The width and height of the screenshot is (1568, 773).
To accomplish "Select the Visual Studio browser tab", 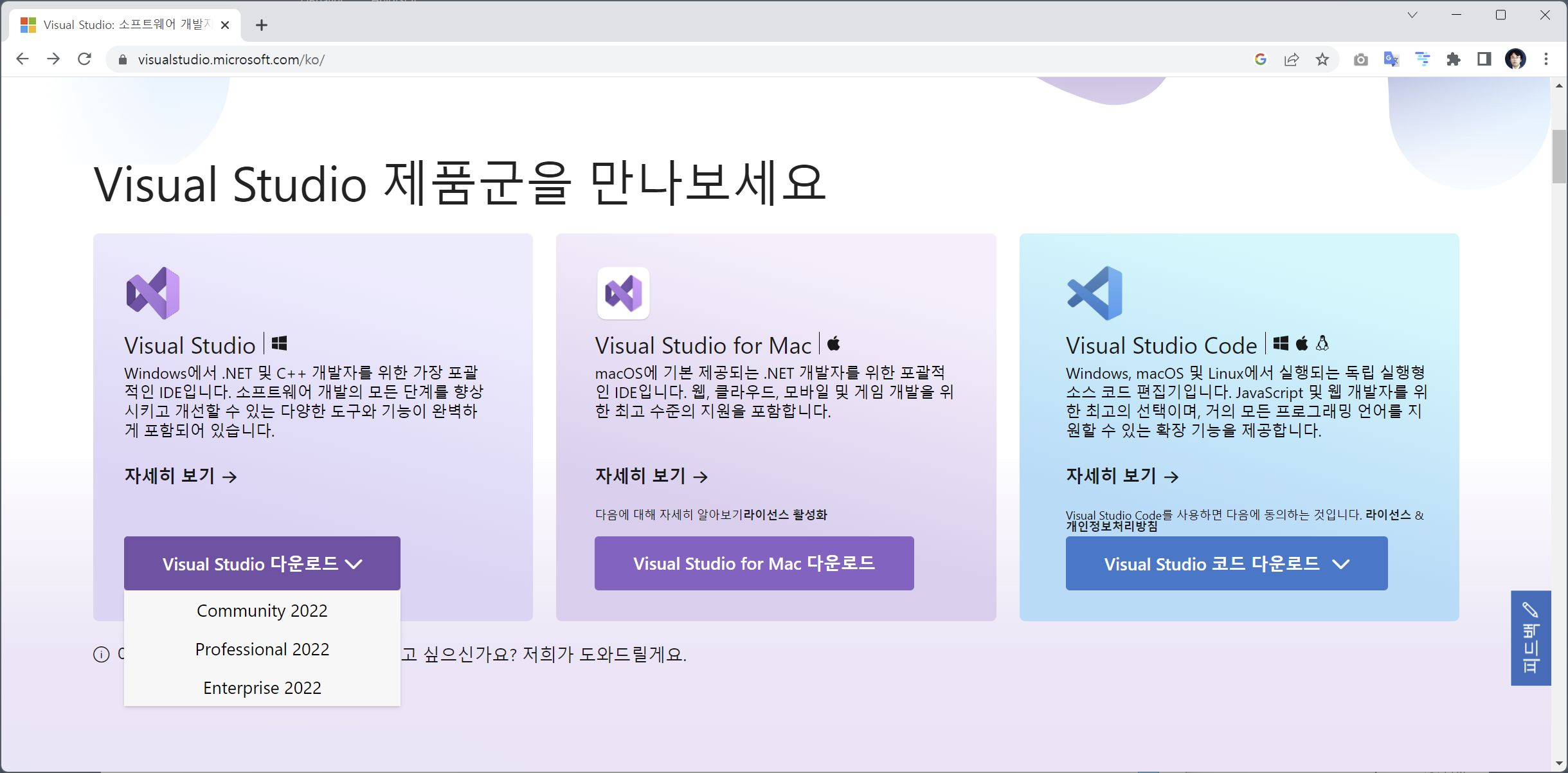I will click(x=125, y=25).
